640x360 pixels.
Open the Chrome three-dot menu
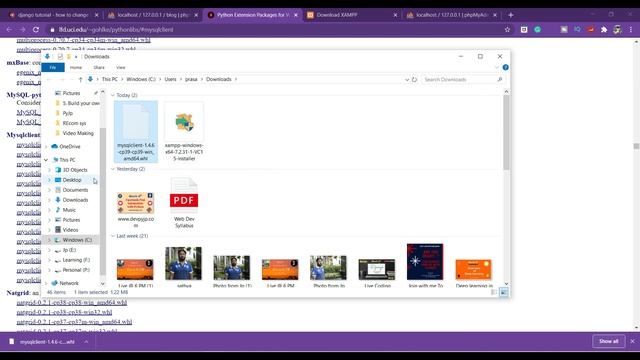631,30
